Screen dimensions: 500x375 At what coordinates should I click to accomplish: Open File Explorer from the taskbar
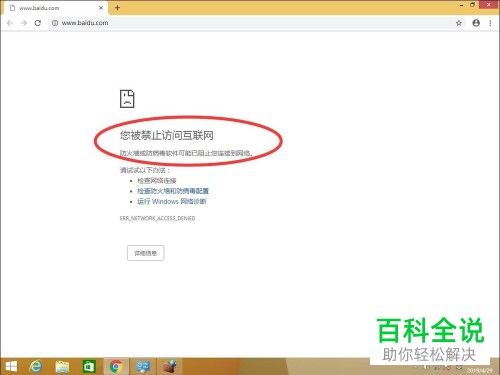click(x=62, y=367)
